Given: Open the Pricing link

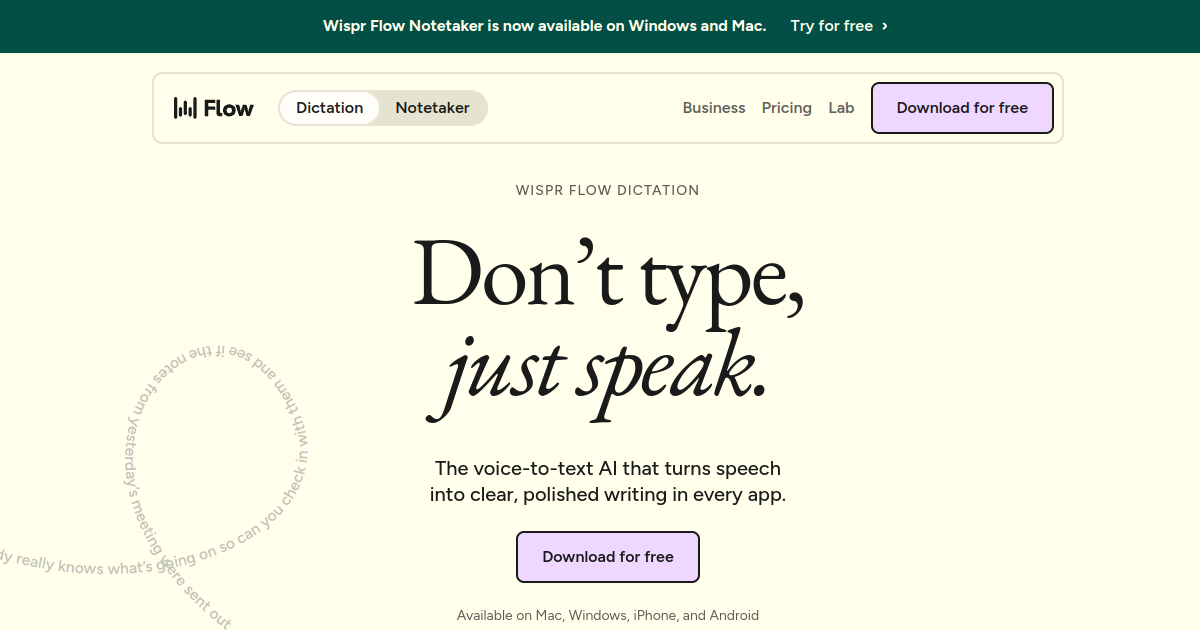Looking at the screenshot, I should click(x=787, y=108).
